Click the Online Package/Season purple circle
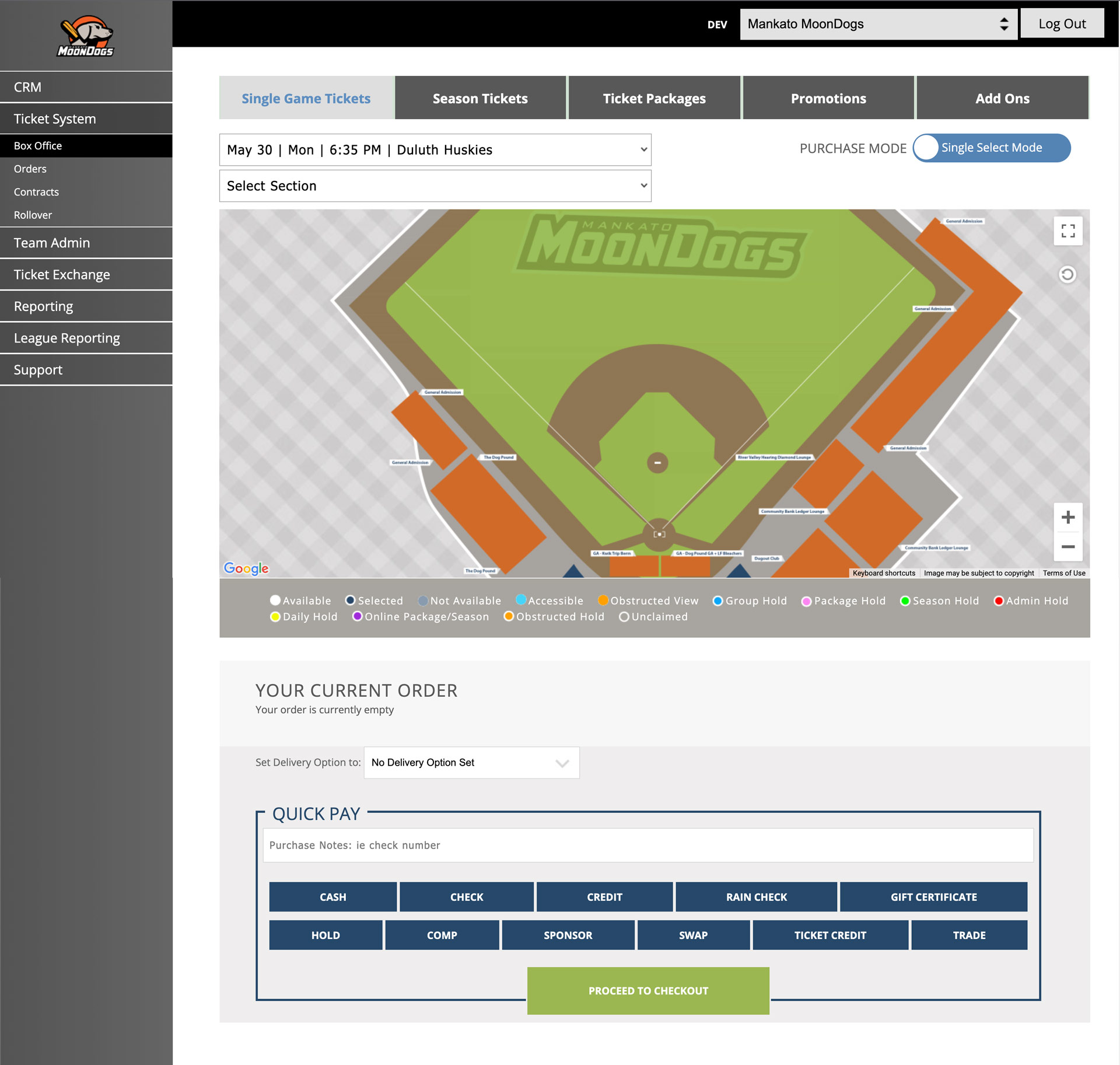The height and width of the screenshot is (1065, 1120). point(358,616)
